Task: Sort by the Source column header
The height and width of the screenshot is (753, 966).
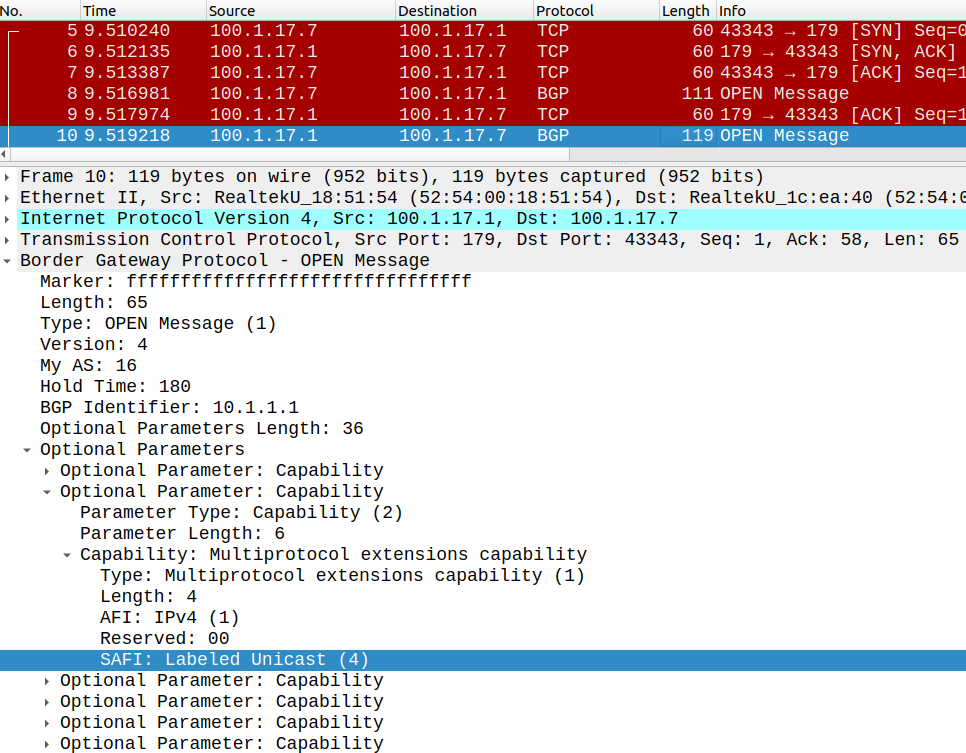Action: (300, 10)
